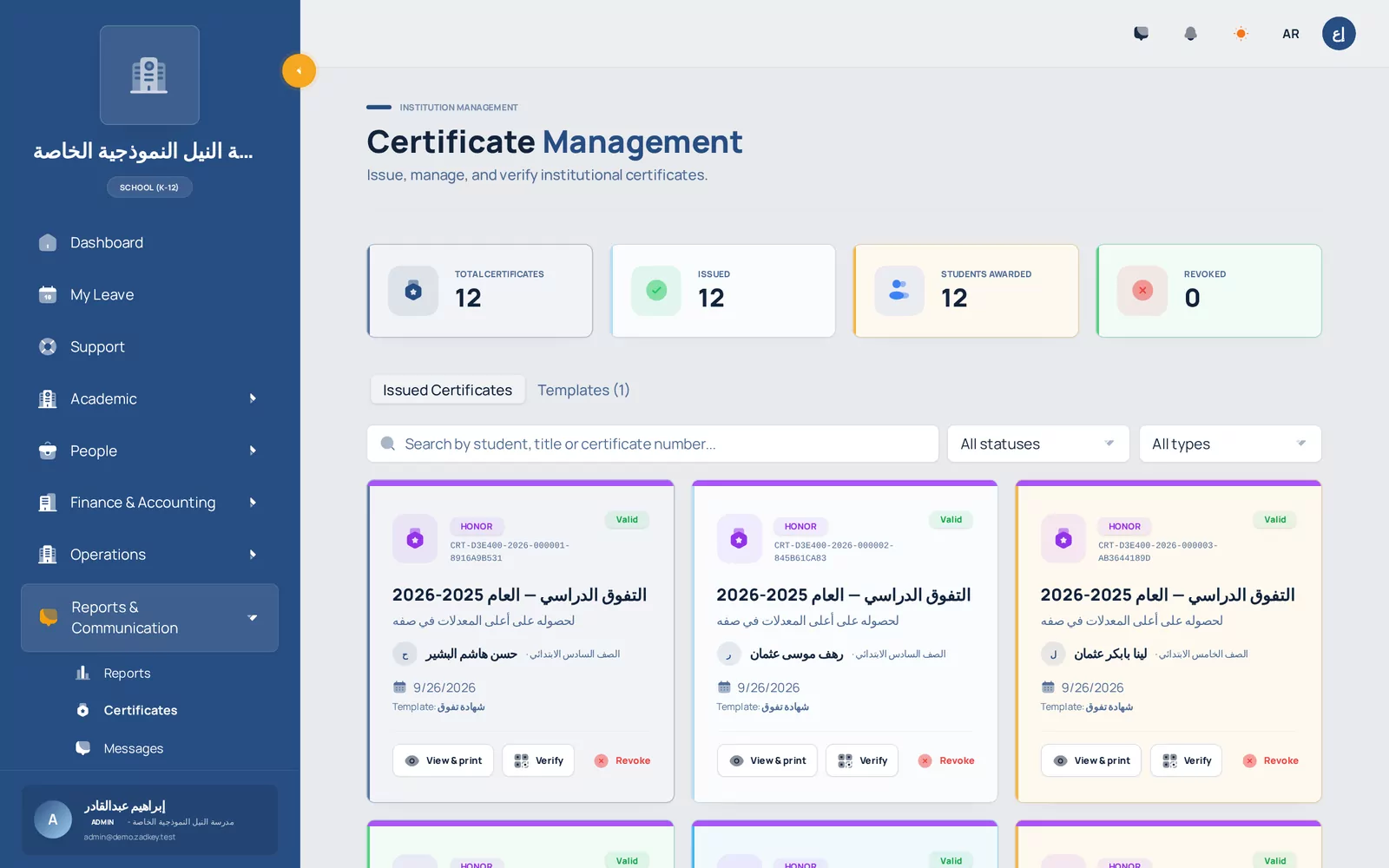Open admin user card at sidebar bottom
1389x868 pixels.
tap(149, 820)
